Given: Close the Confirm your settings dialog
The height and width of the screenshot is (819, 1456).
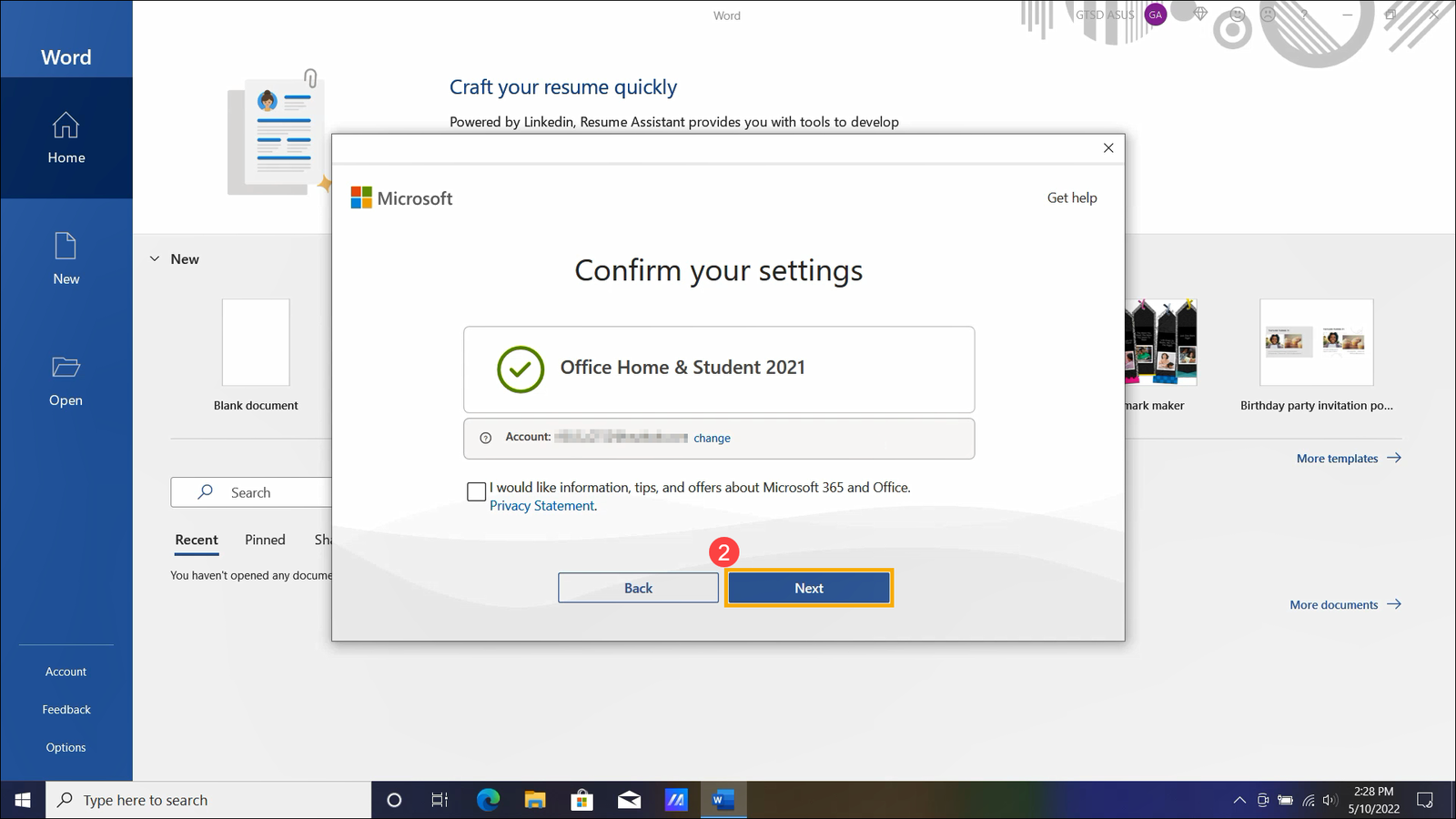Looking at the screenshot, I should (x=1108, y=147).
